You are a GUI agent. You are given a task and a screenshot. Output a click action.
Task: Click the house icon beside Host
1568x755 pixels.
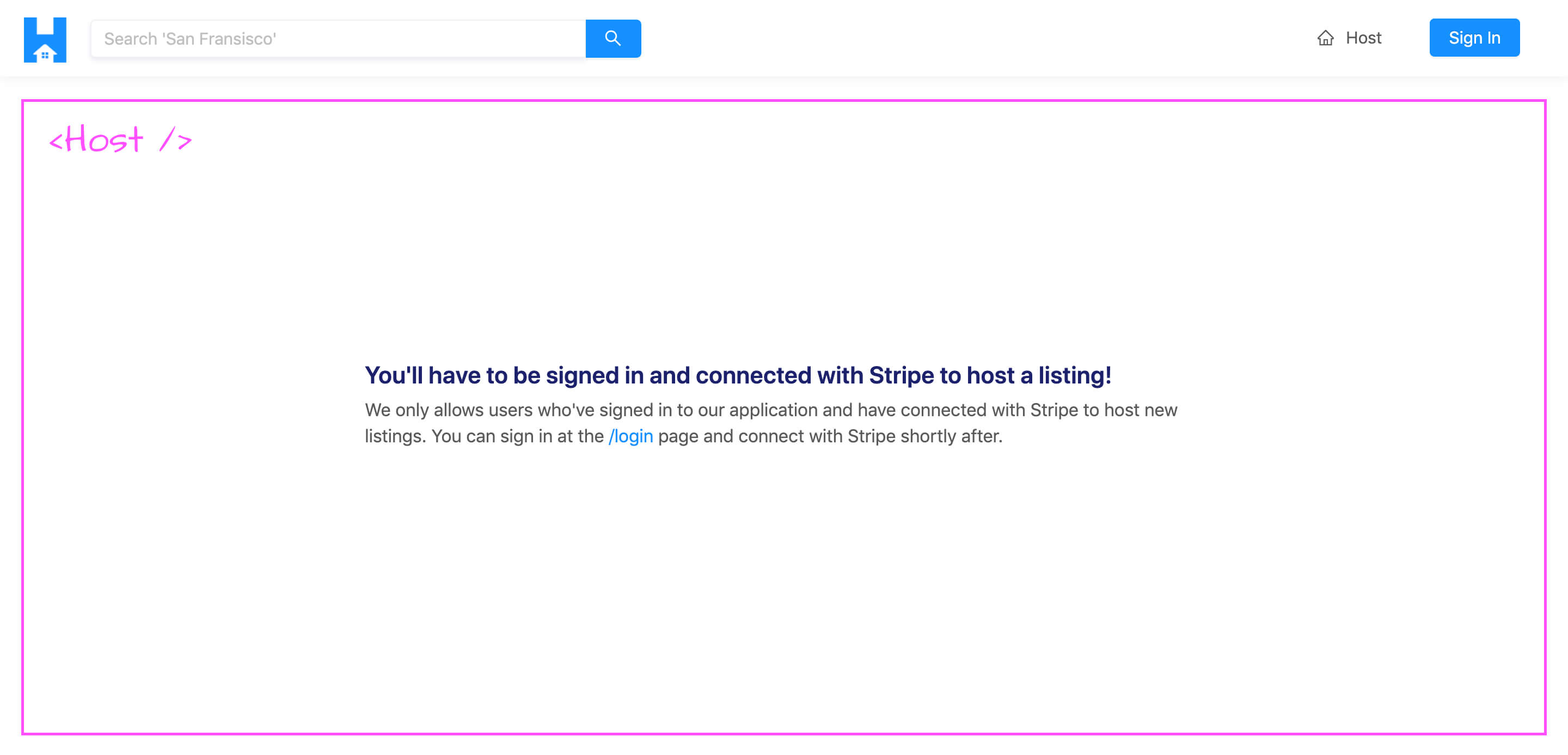[x=1325, y=38]
